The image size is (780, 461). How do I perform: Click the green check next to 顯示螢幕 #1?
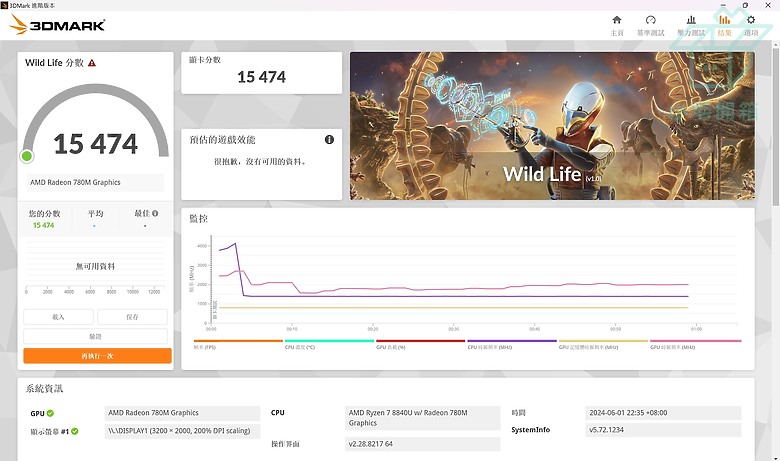(75, 431)
